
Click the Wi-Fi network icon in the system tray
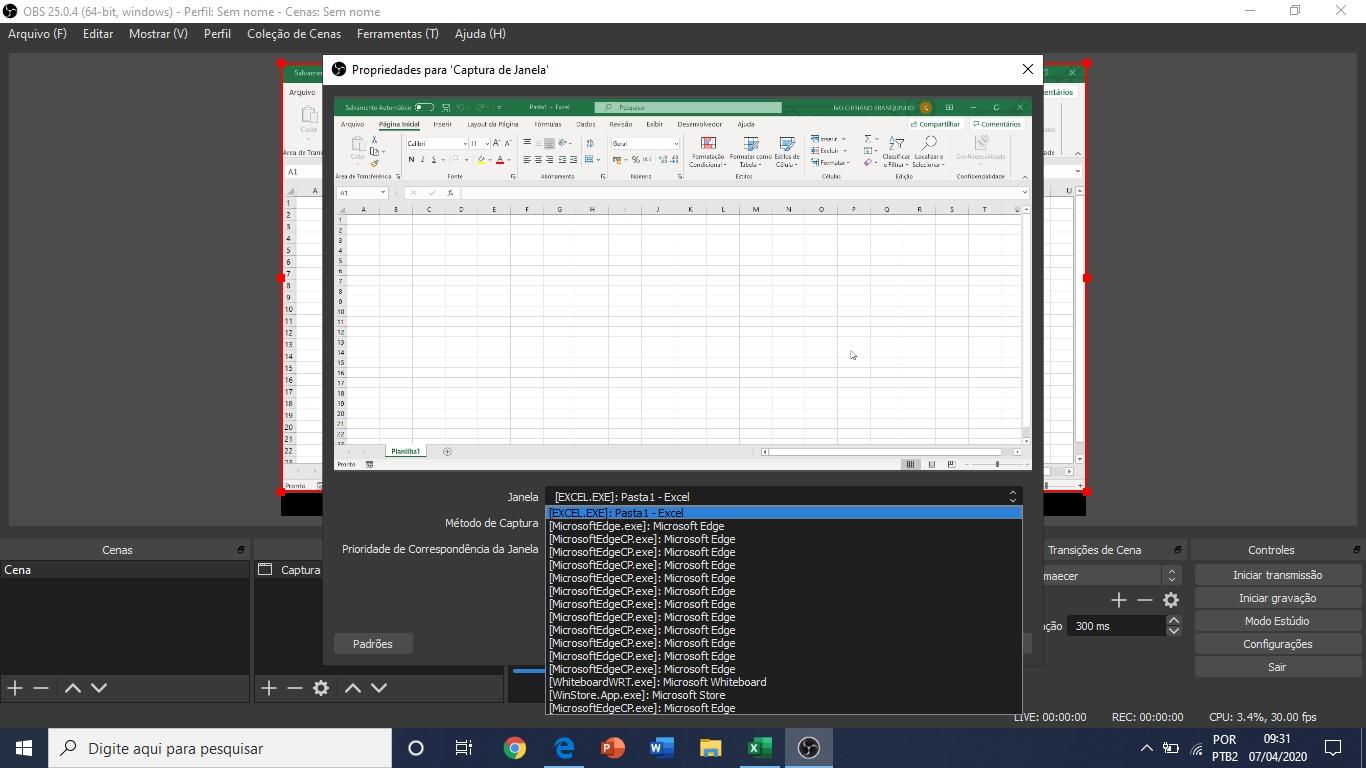(1196, 748)
